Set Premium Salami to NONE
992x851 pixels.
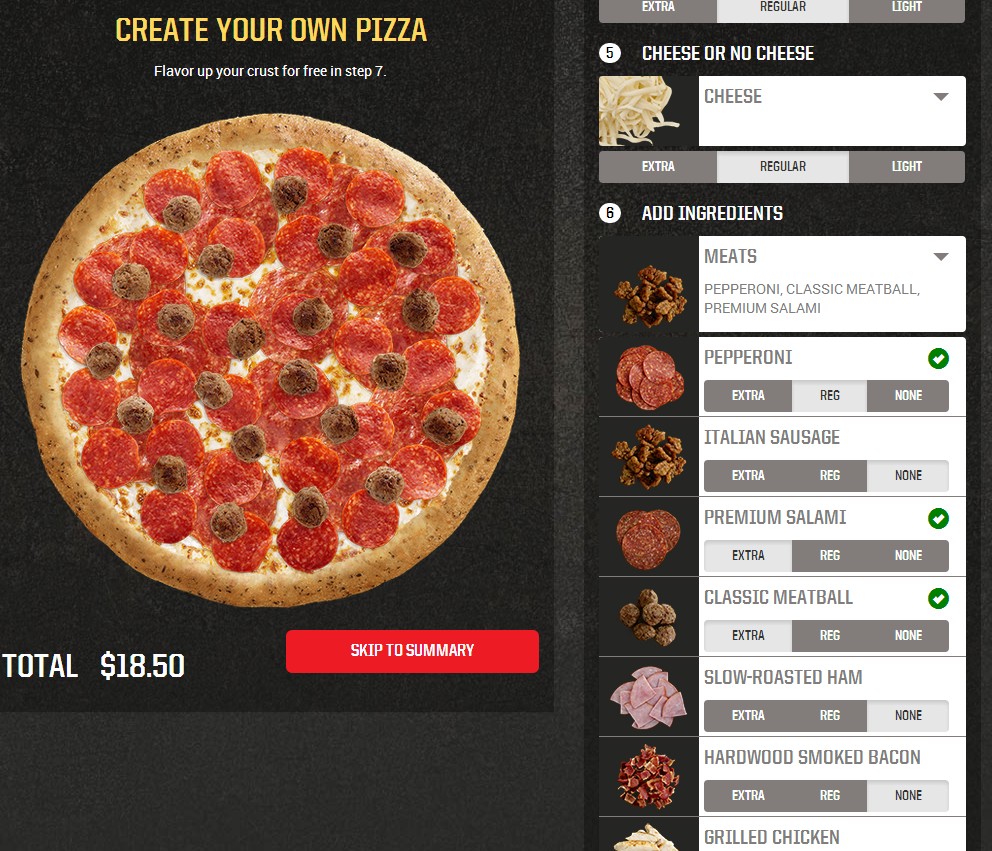pyautogui.click(x=908, y=556)
